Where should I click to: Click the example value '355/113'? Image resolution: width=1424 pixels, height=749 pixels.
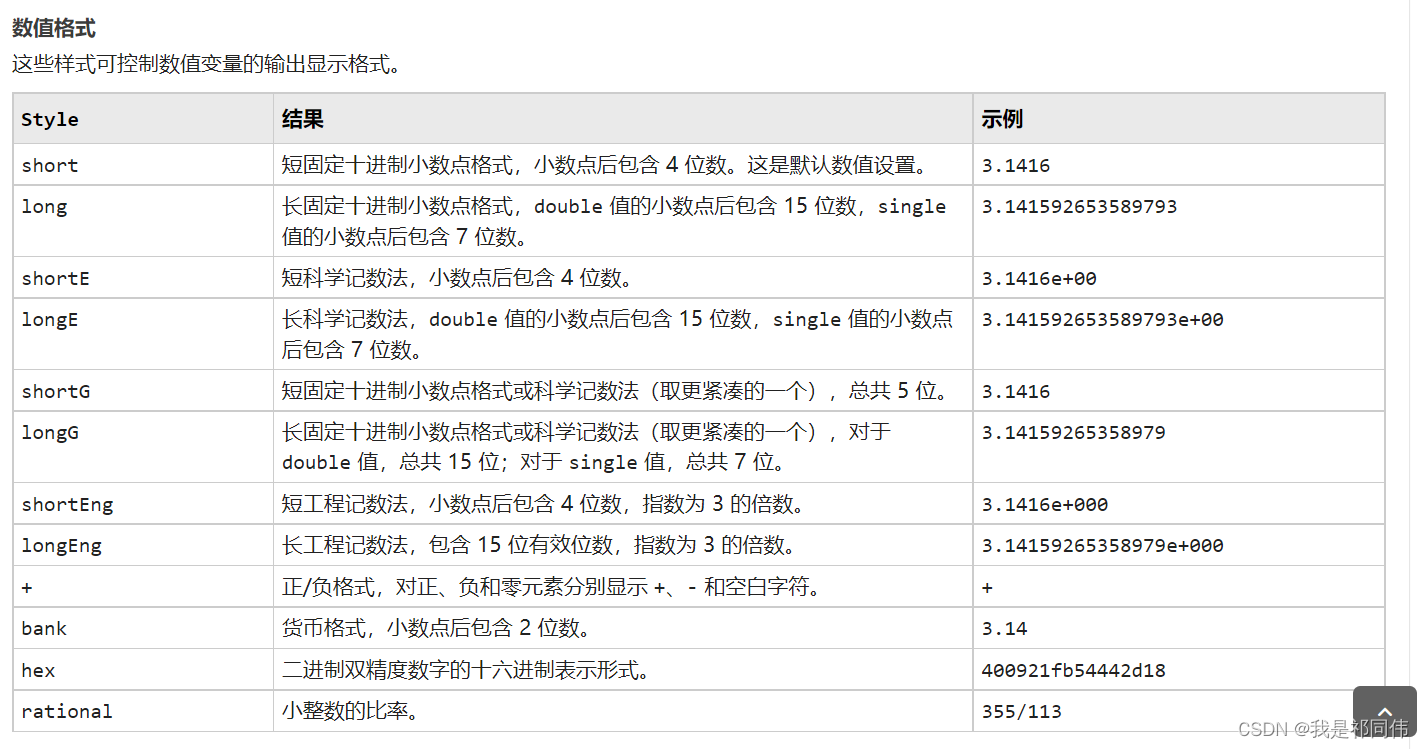[1021, 711]
